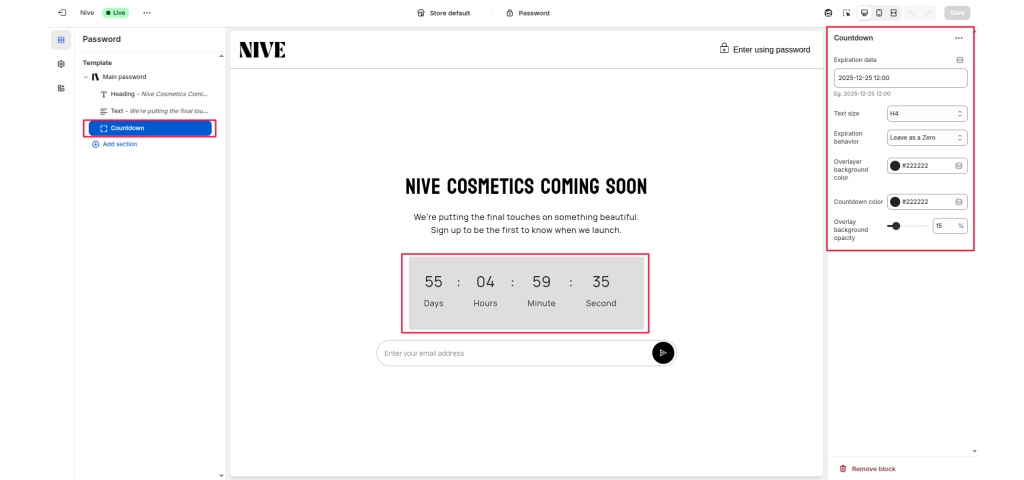Image resolution: width=1024 pixels, height=480 pixels.
Task: Collapse the Main password section
Action: (x=86, y=77)
